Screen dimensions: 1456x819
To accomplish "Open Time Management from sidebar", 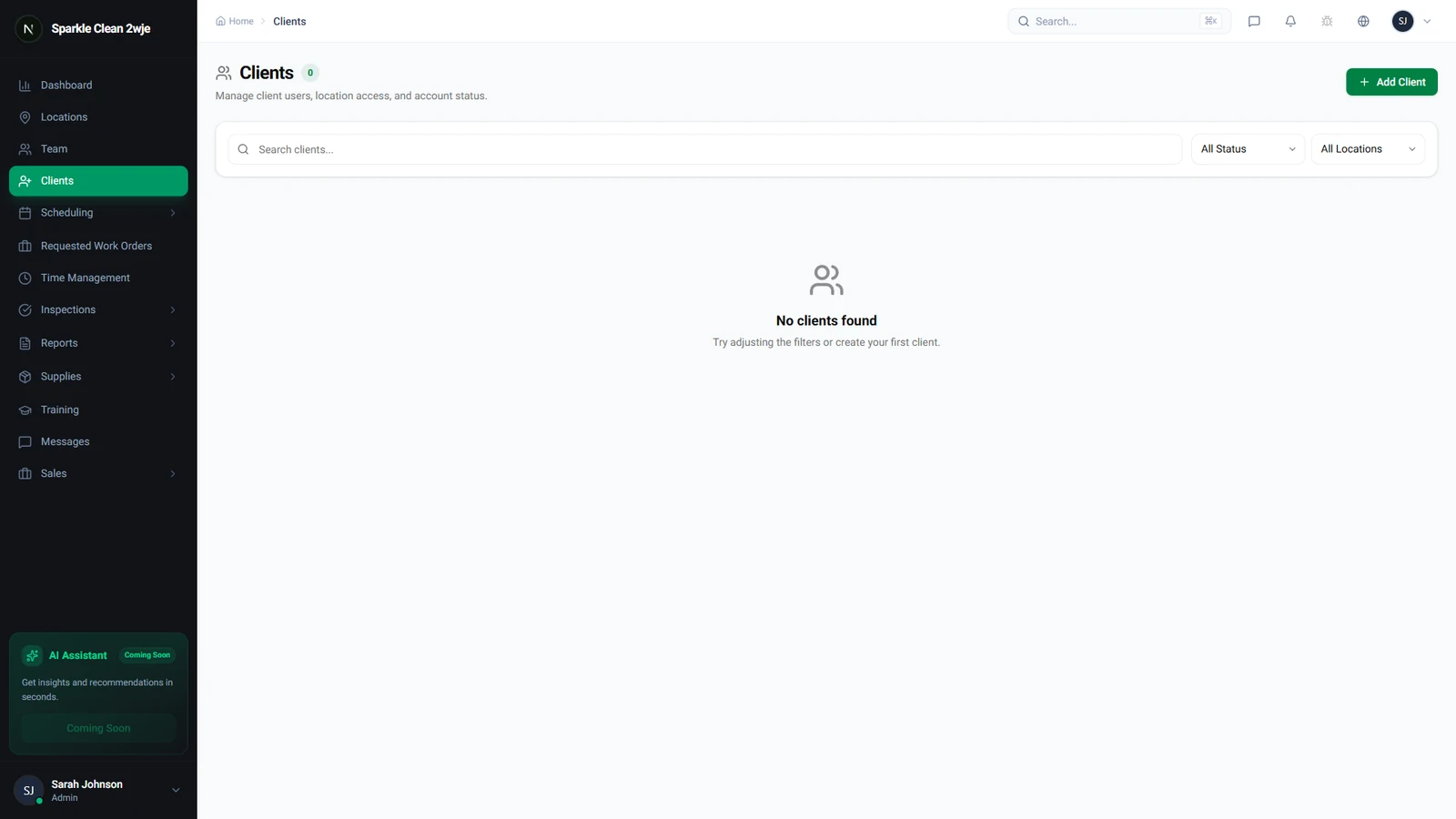I will (x=98, y=278).
